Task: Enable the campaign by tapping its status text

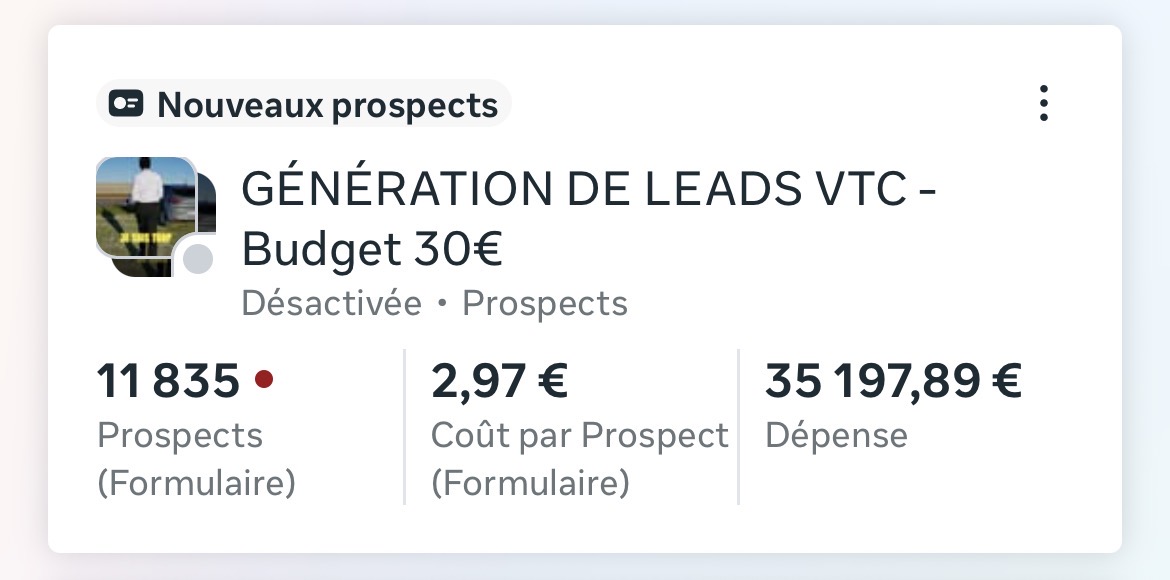Action: point(330,302)
